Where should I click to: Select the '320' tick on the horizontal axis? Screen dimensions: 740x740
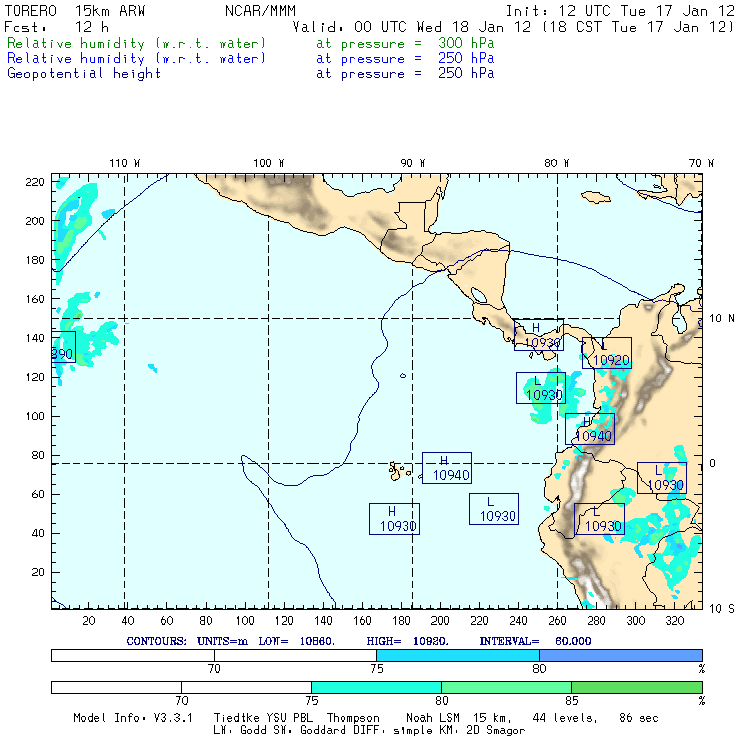pyautogui.click(x=674, y=620)
